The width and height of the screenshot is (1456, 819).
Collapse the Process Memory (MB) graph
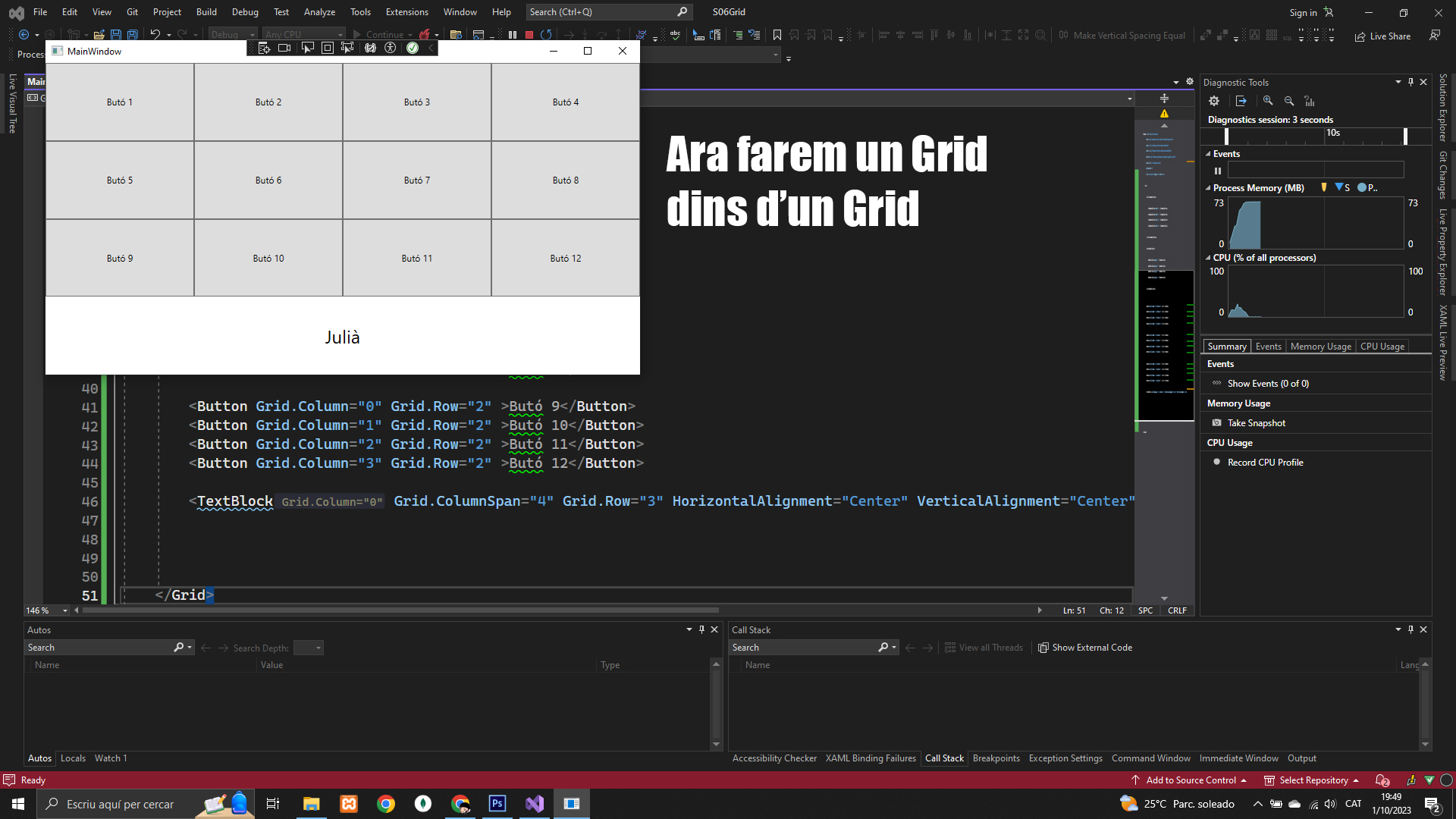point(1209,188)
